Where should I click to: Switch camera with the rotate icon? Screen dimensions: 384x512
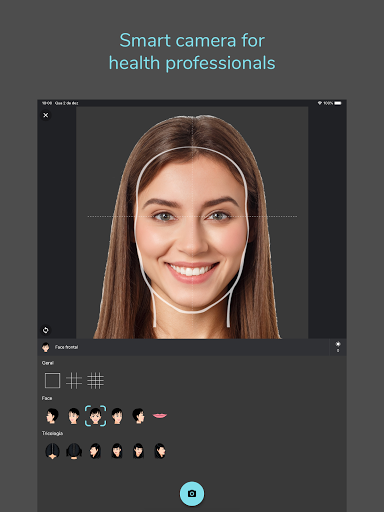point(46,330)
